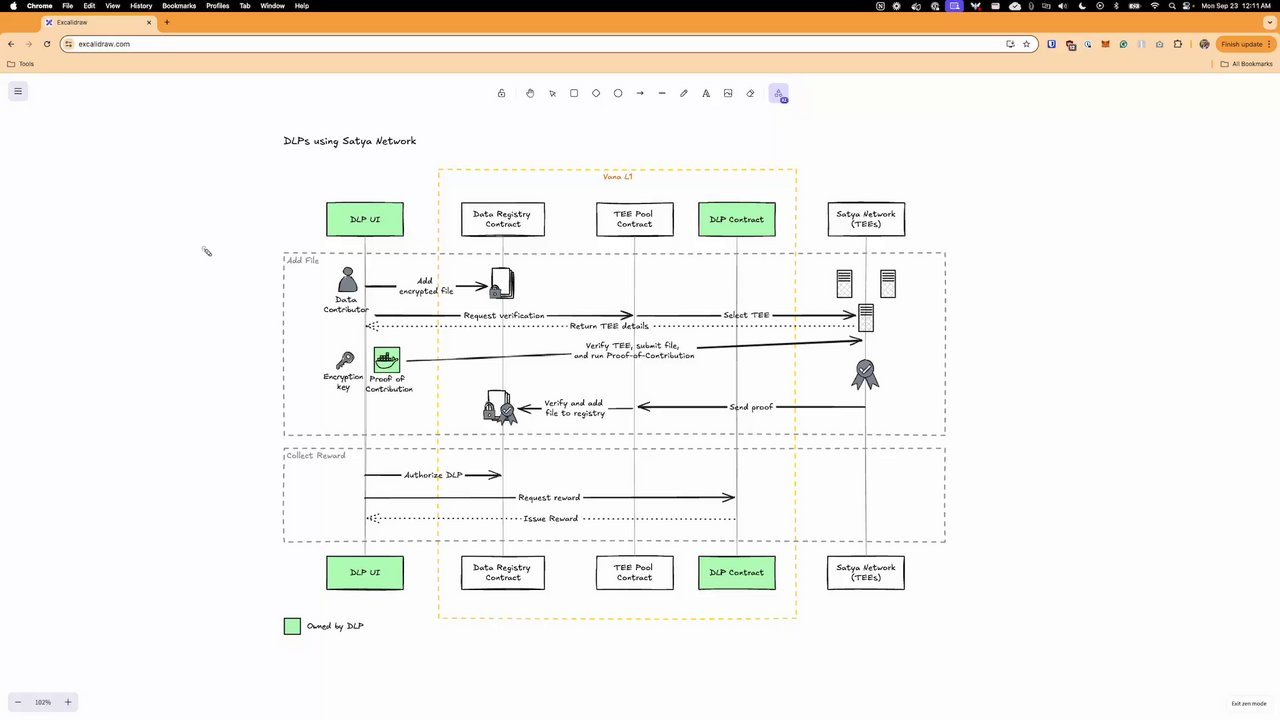
Task: Close the Excalidraw tab
Action: 150,22
